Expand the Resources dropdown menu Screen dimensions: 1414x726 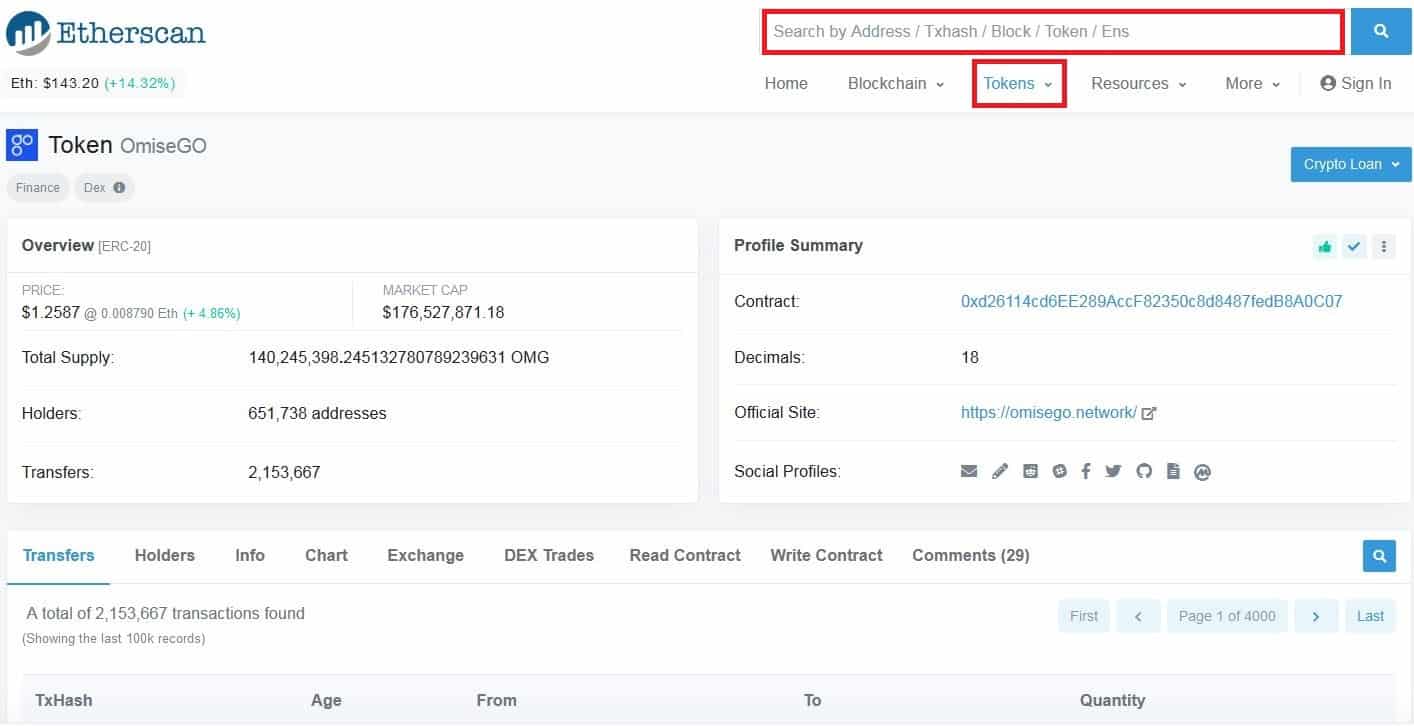(1139, 84)
